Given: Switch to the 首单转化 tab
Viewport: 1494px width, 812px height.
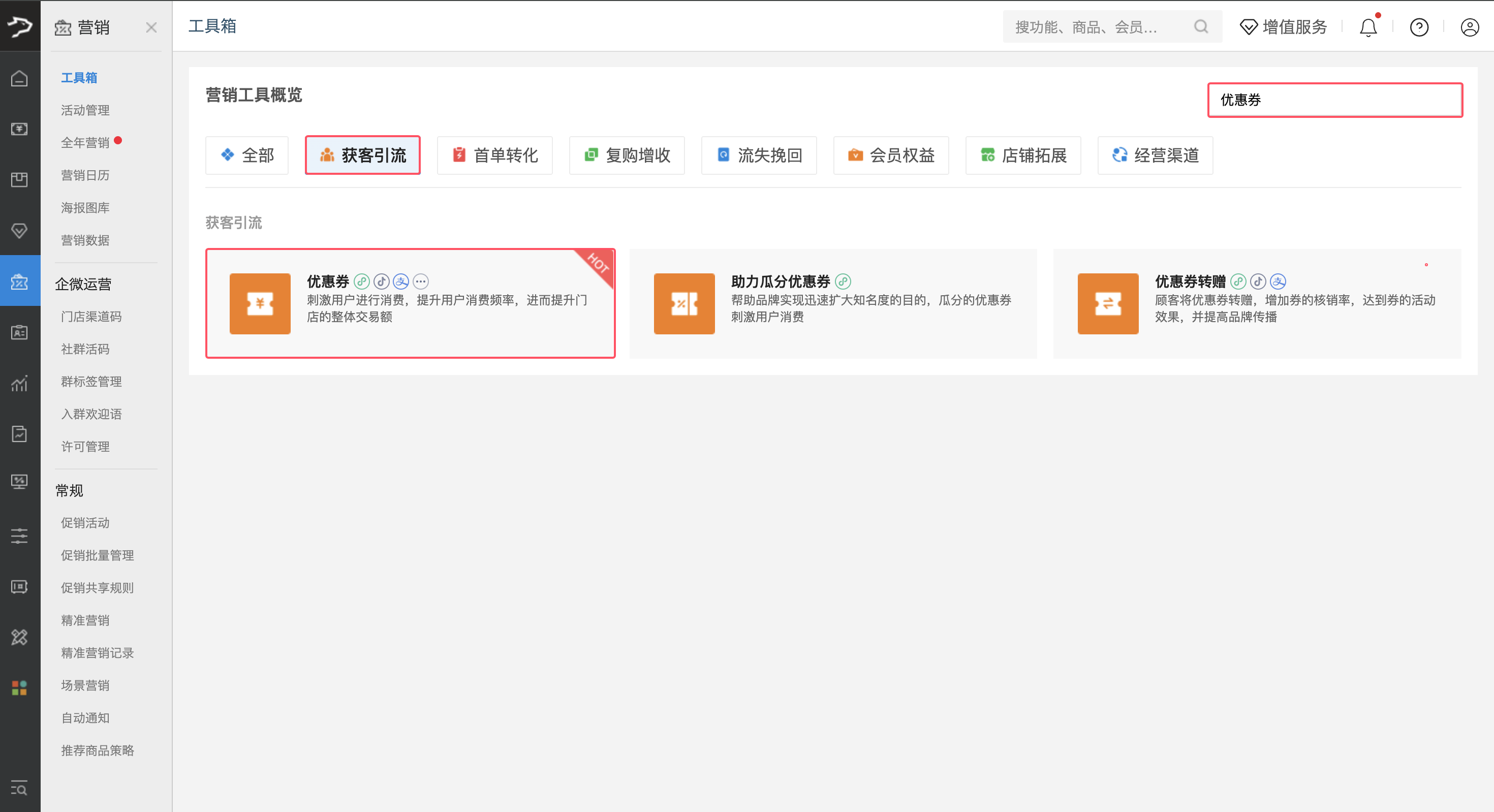Looking at the screenshot, I should click(x=495, y=155).
